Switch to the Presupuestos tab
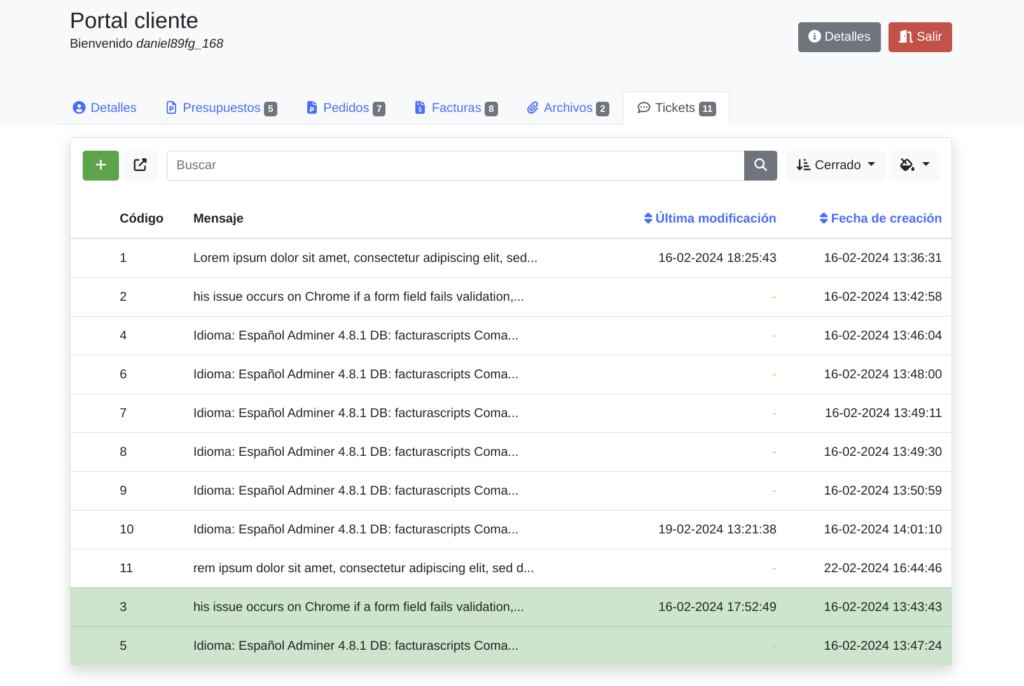 tap(221, 108)
